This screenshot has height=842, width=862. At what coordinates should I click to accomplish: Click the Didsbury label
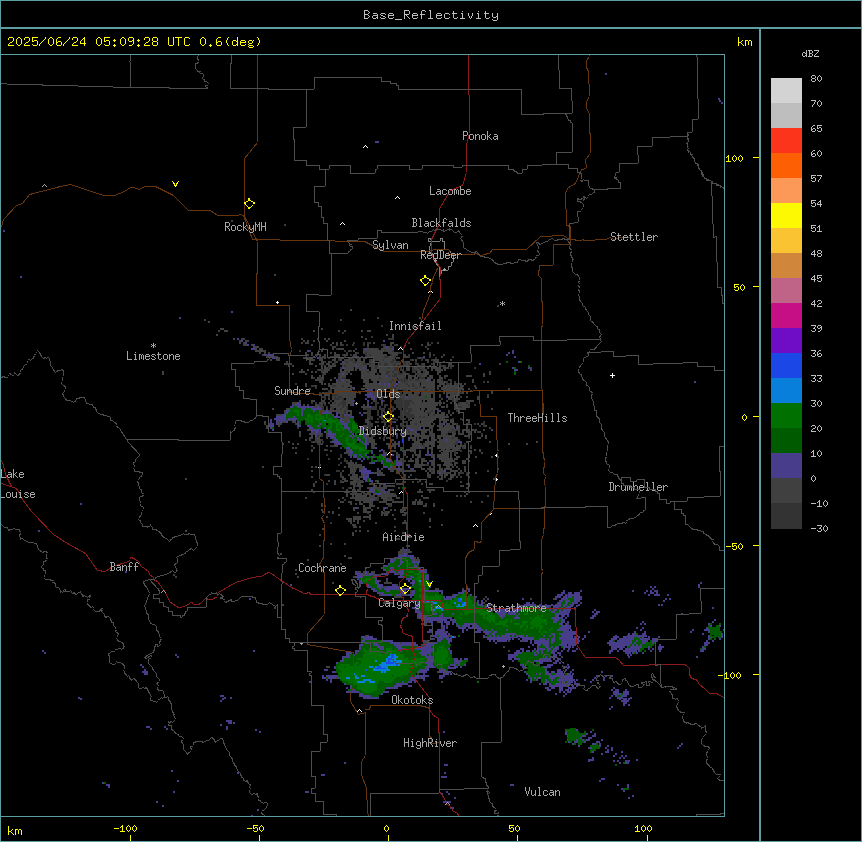pos(383,431)
